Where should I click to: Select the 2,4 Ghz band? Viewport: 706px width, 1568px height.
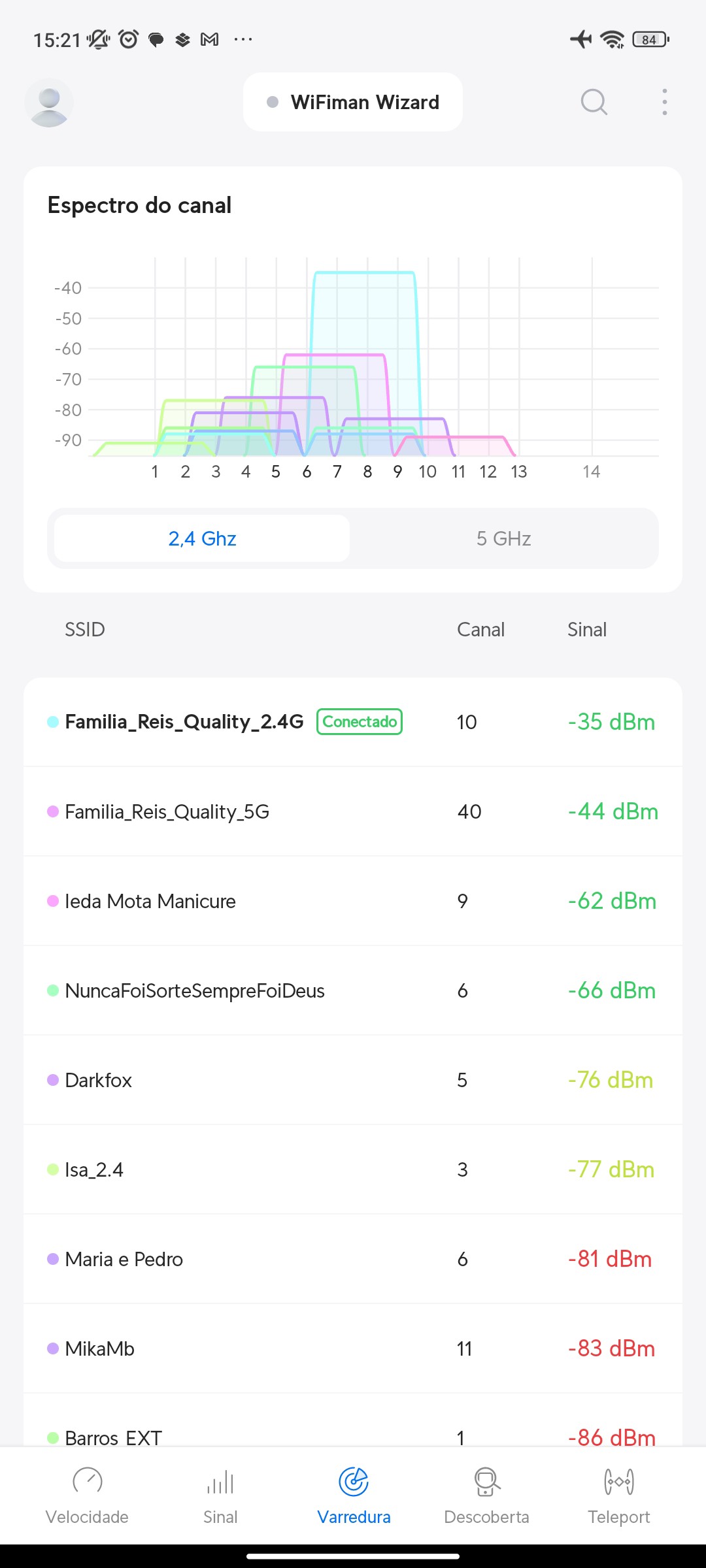[202, 538]
